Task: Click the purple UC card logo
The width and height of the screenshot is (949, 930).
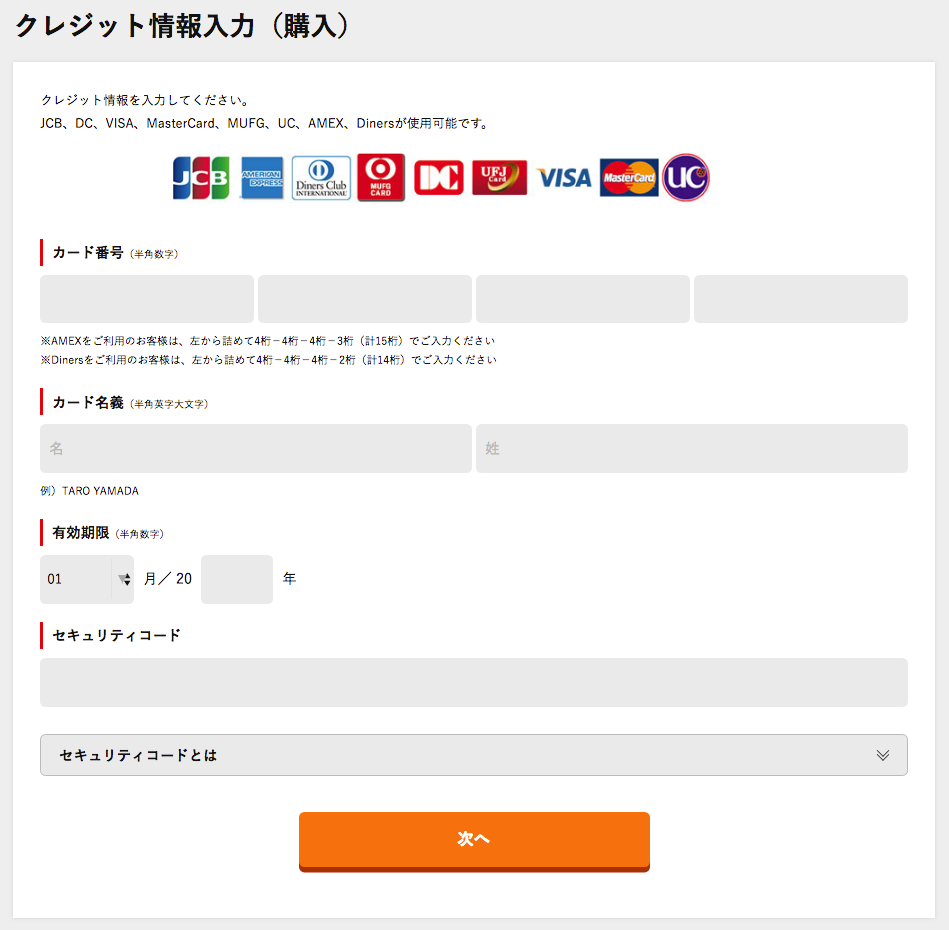Action: (686, 177)
